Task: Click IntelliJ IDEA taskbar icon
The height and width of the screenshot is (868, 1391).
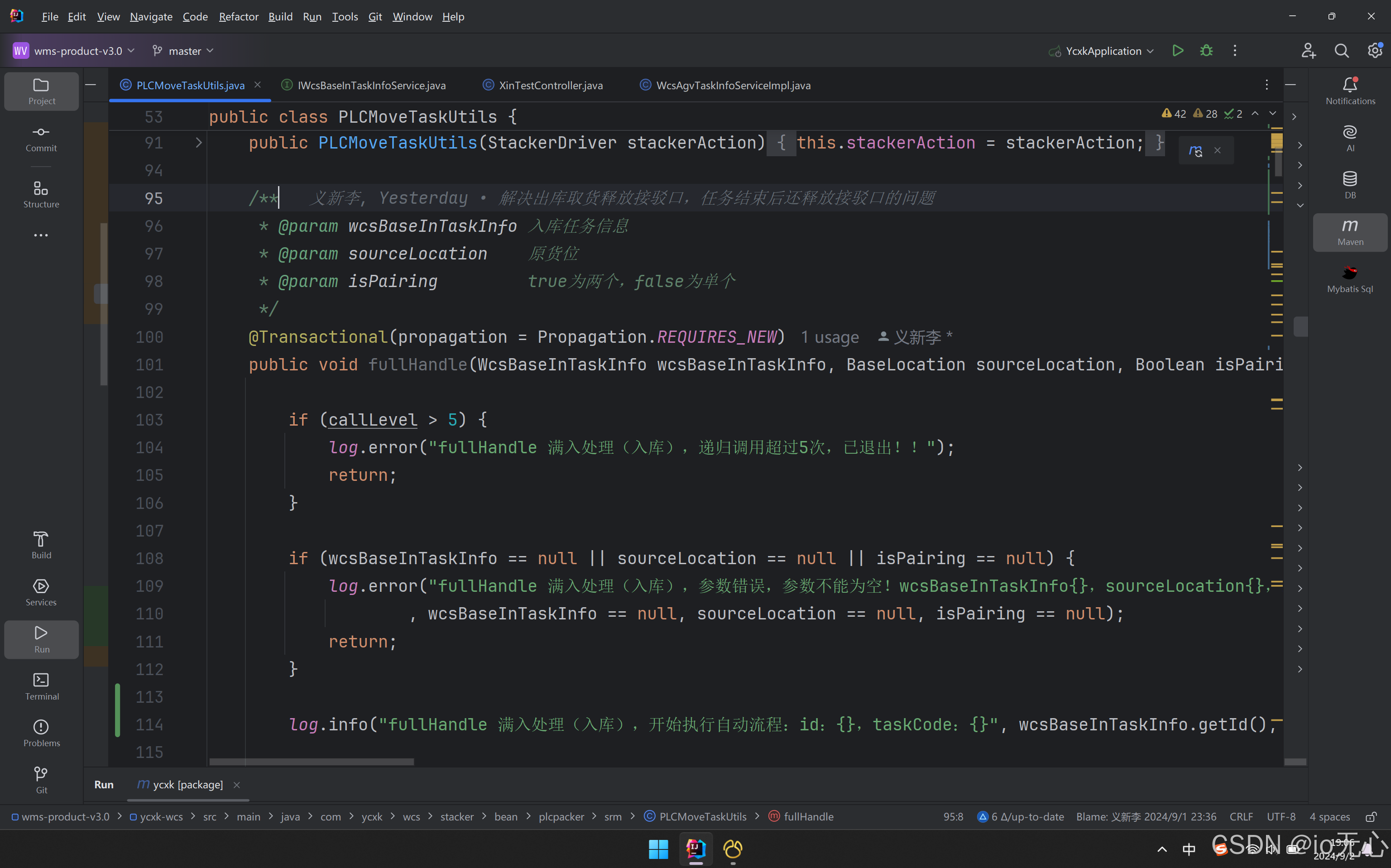Action: pyautogui.click(x=695, y=849)
